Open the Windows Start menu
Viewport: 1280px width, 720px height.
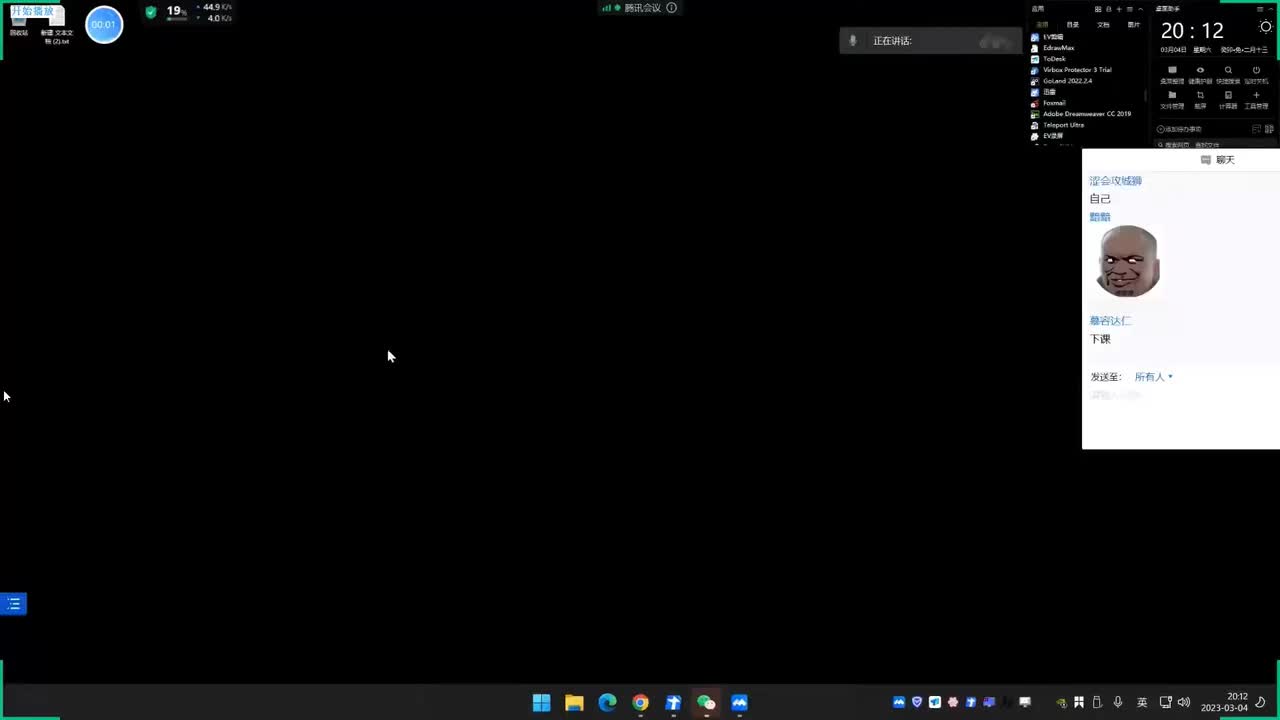[x=541, y=703]
